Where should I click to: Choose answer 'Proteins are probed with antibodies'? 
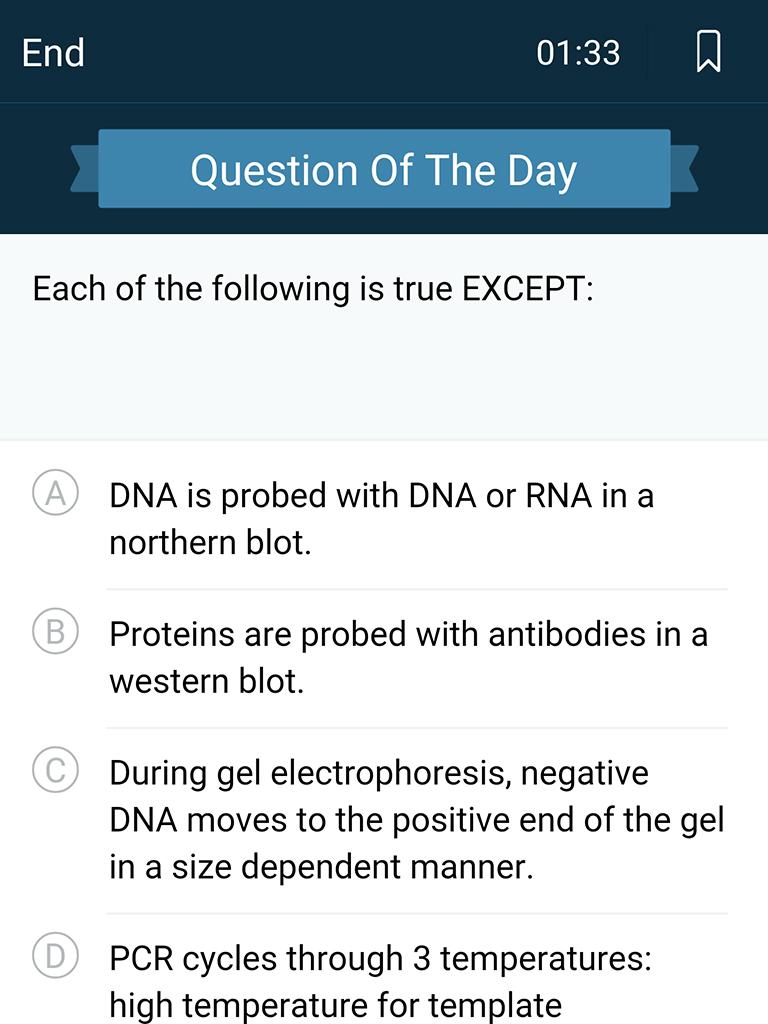click(x=378, y=635)
